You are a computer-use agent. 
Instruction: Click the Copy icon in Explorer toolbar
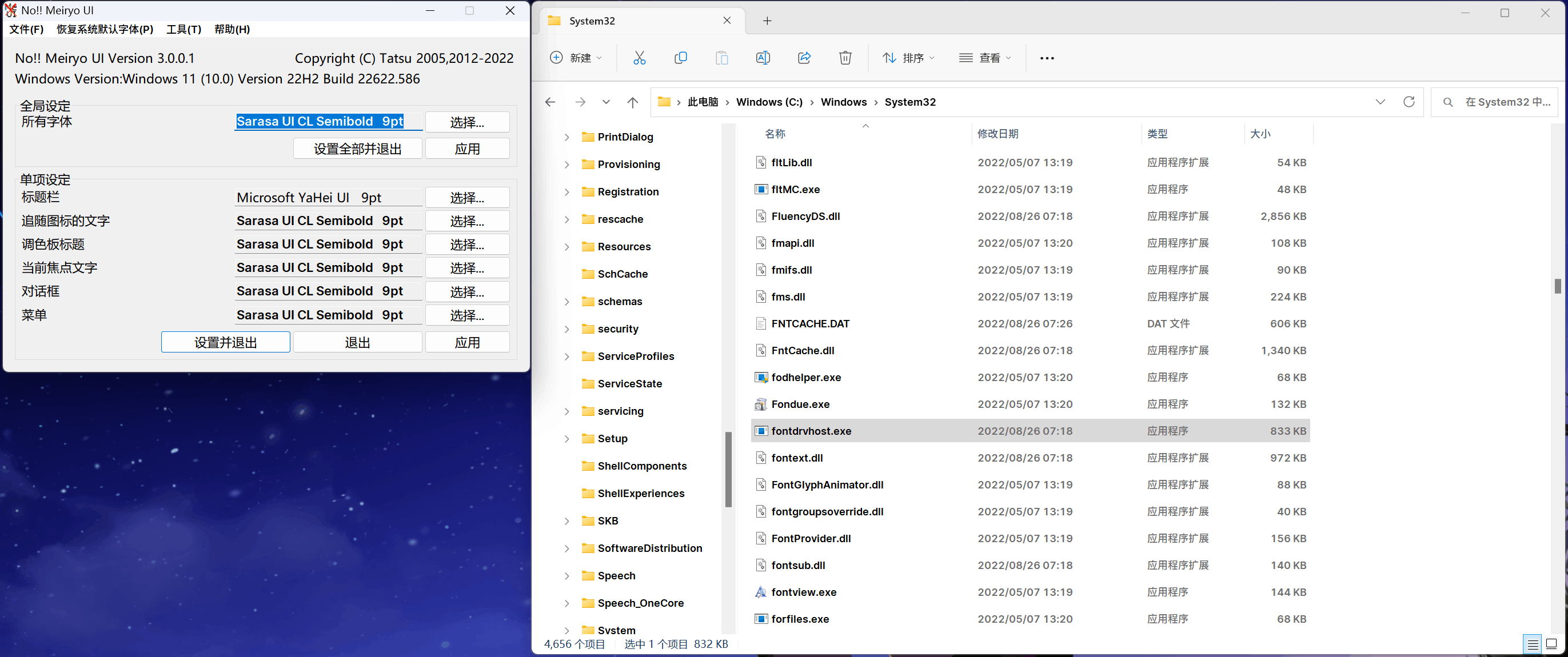(680, 58)
